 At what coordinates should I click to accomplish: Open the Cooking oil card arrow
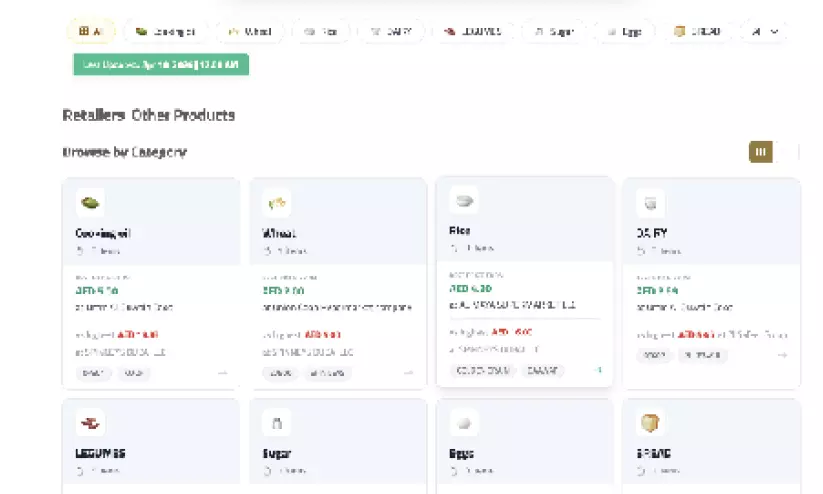(222, 373)
